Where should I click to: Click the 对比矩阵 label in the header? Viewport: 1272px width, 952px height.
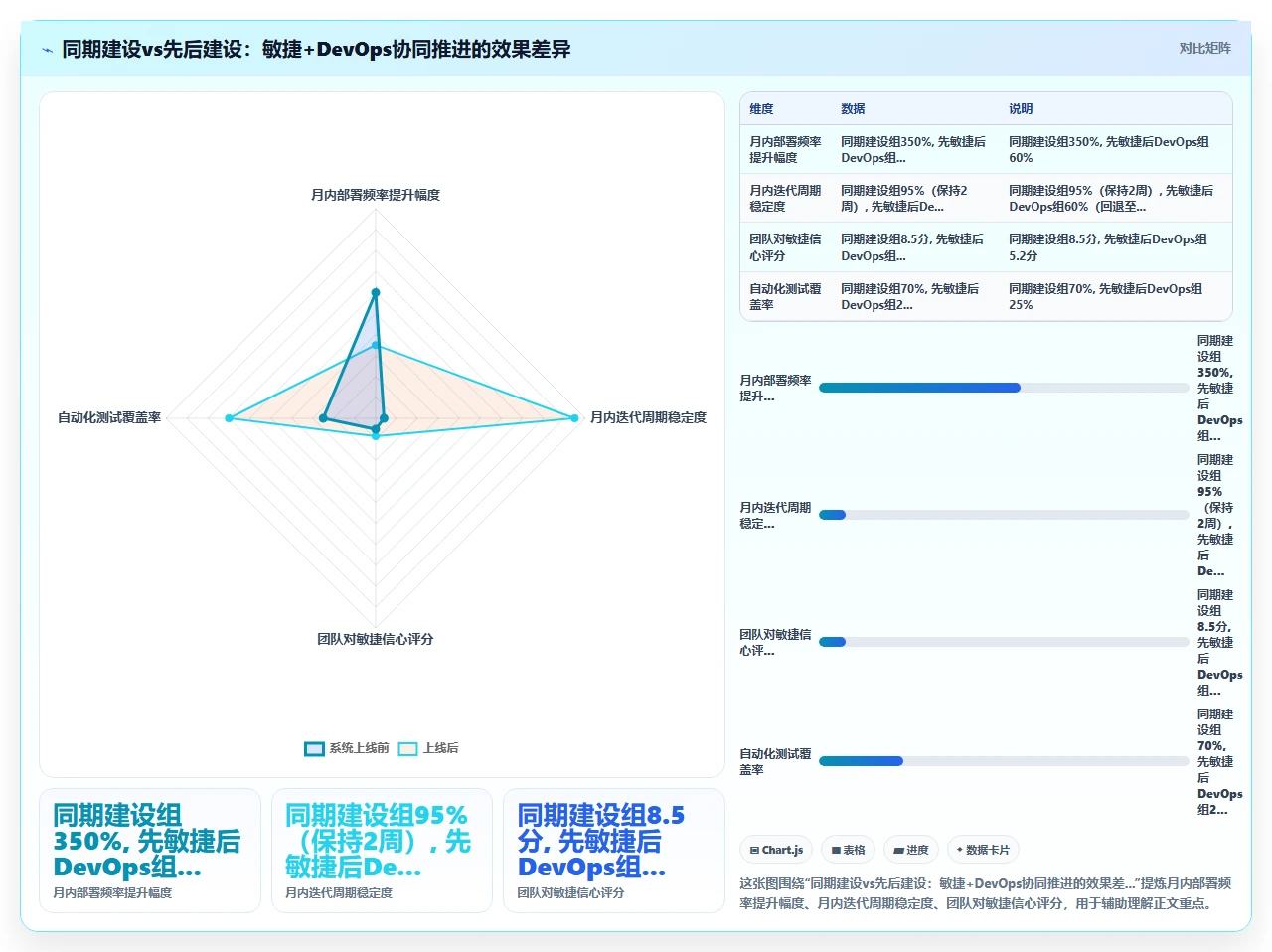pos(1204,48)
